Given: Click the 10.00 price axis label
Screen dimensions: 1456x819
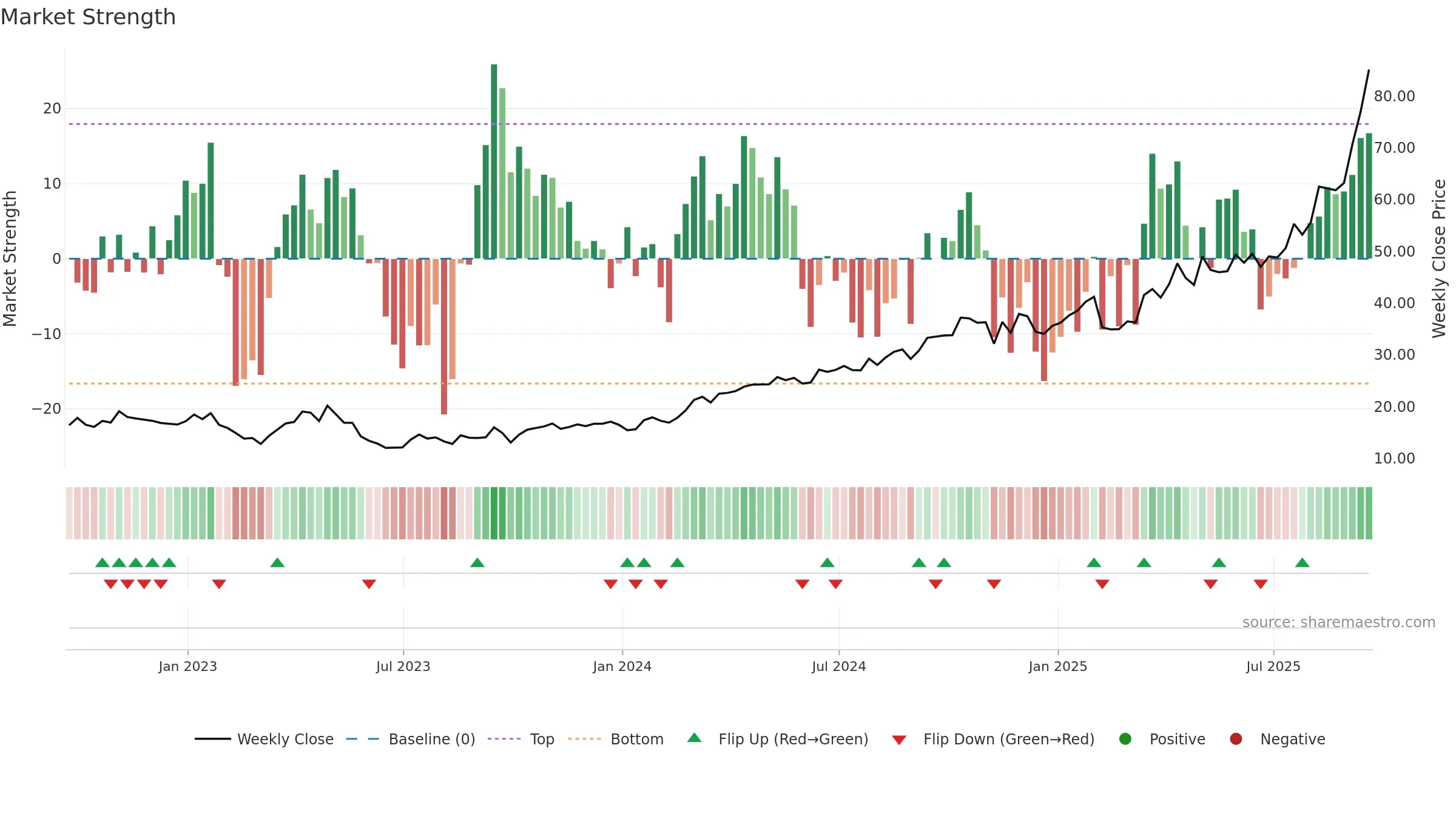Looking at the screenshot, I should pyautogui.click(x=1394, y=458).
